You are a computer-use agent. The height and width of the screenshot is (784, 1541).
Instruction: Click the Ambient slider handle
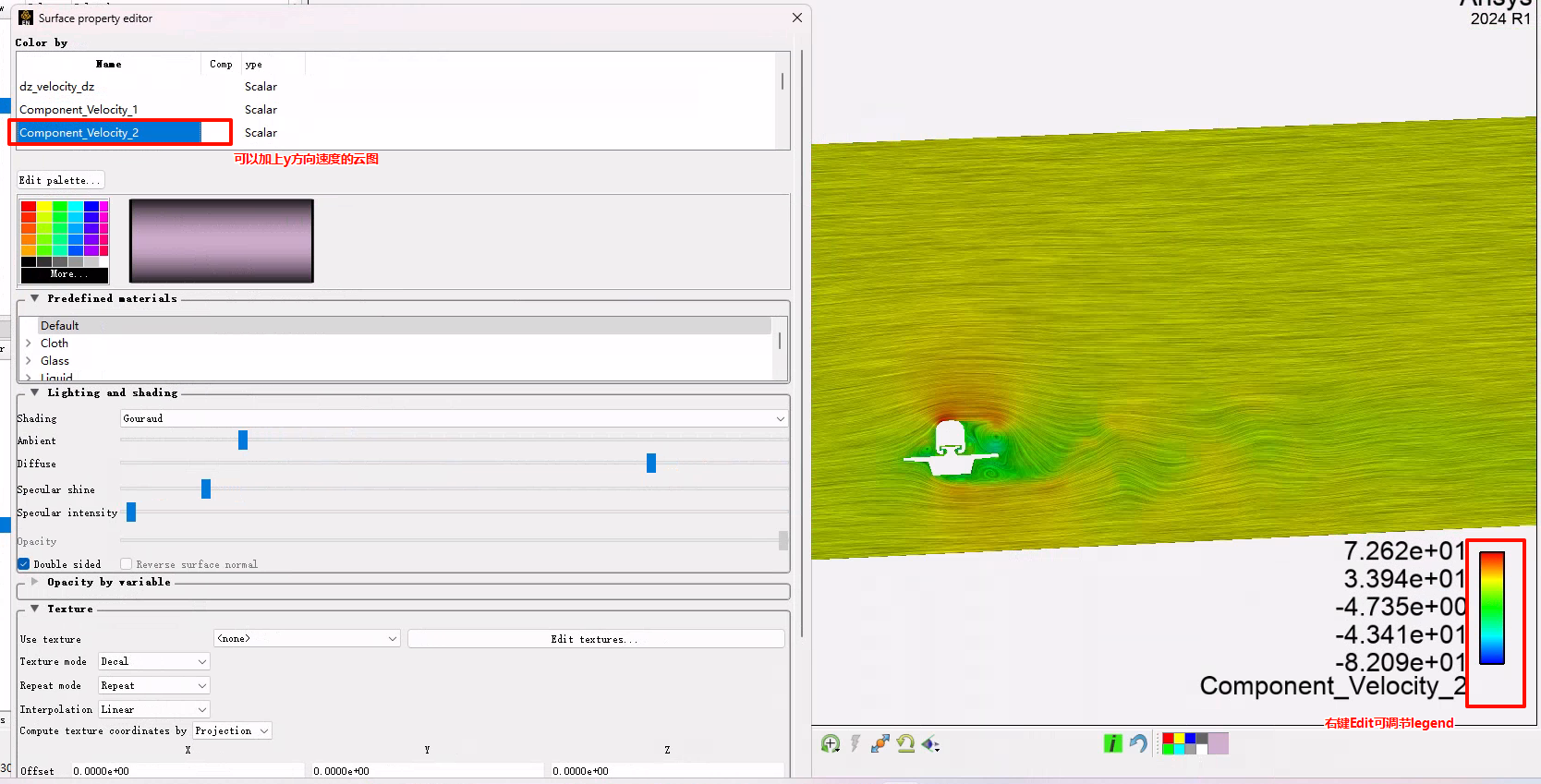[x=243, y=440]
